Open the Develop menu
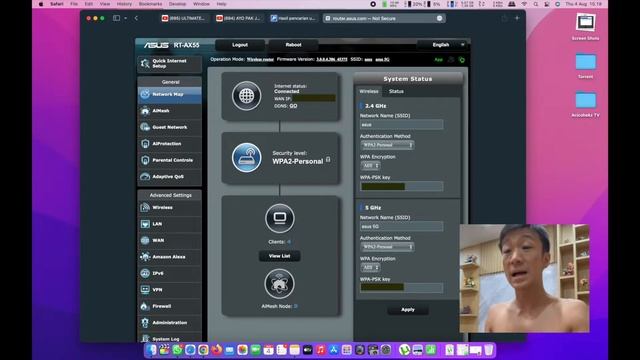This screenshot has width=640, height=360. point(177,4)
